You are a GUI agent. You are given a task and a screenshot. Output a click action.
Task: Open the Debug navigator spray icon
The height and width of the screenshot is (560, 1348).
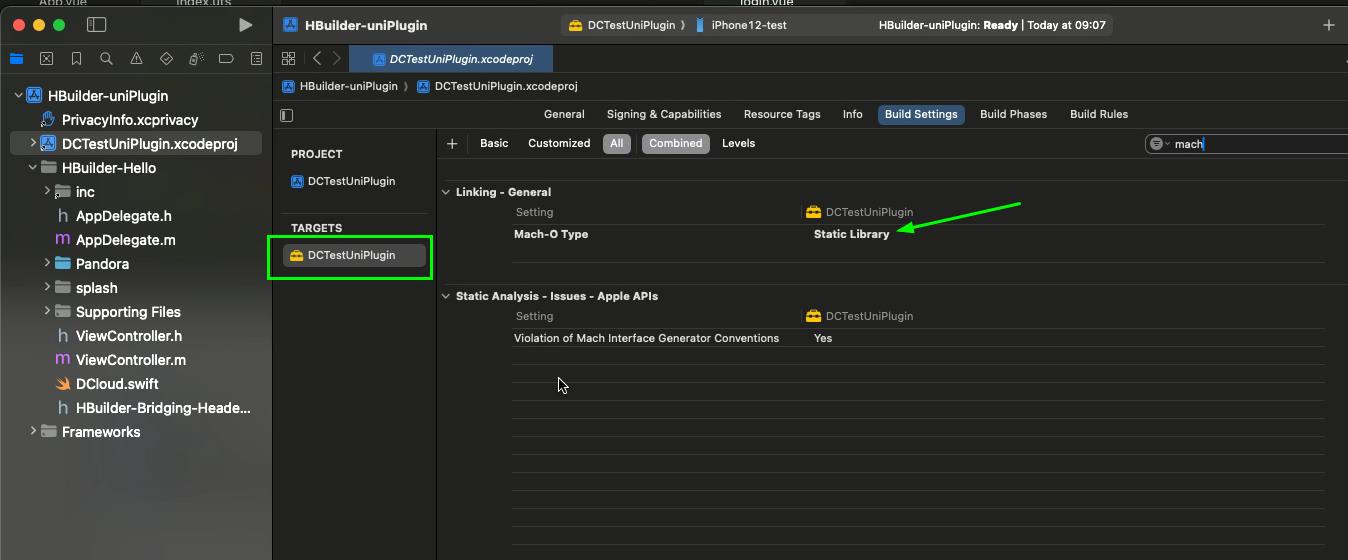[x=196, y=59]
